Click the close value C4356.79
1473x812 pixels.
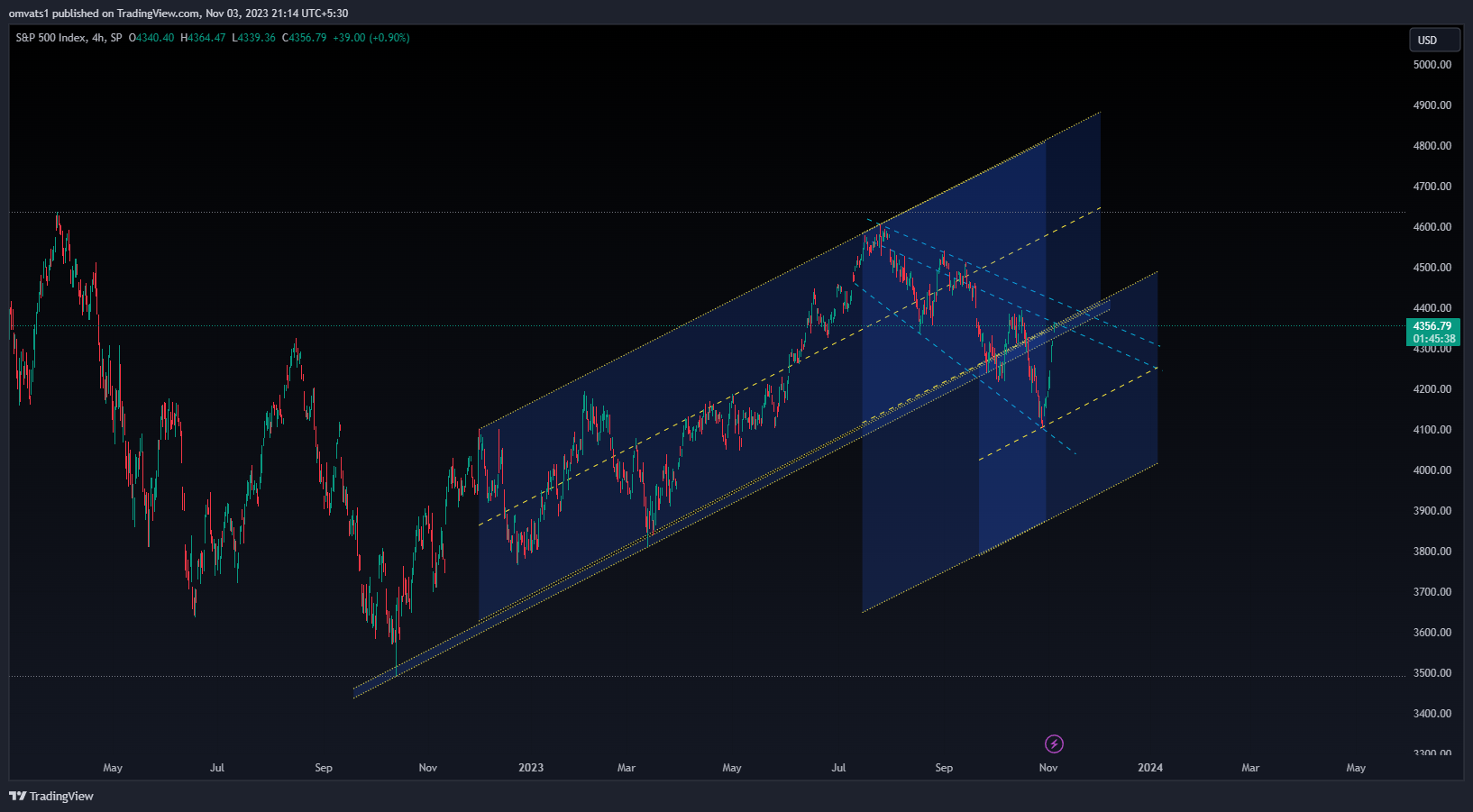(304, 38)
